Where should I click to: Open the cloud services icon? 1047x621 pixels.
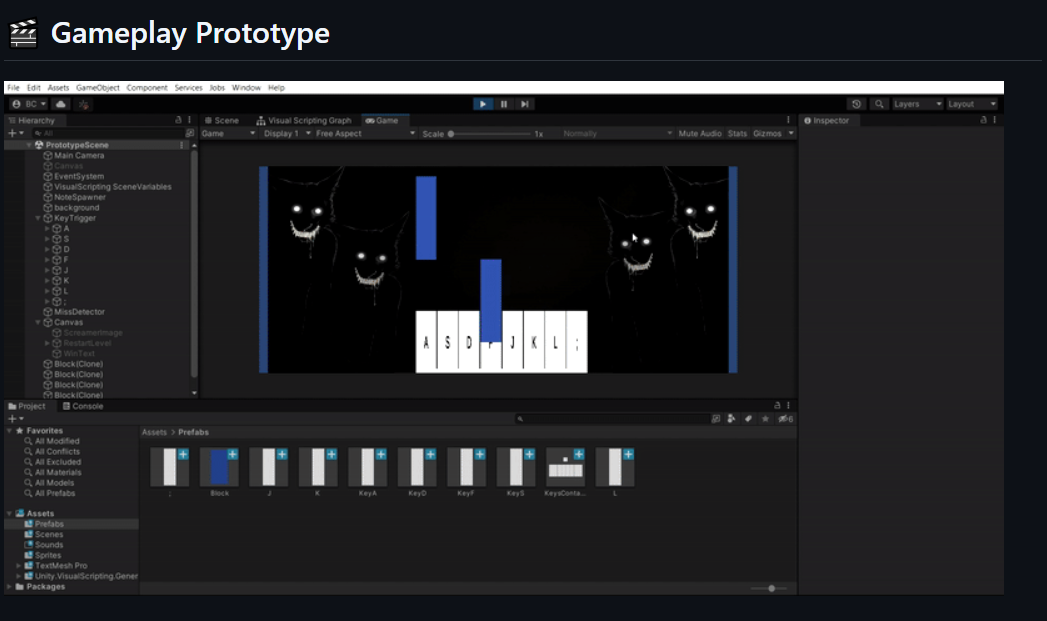pos(61,104)
